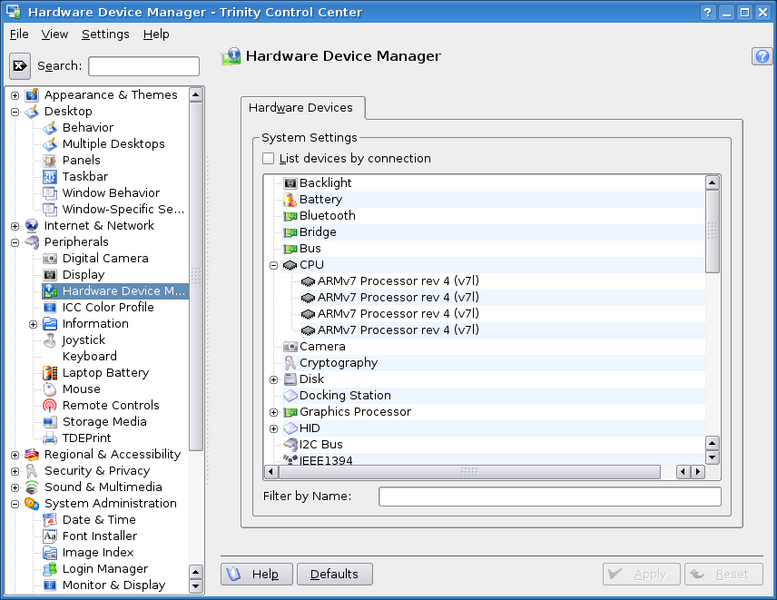Click the Behavior item icon
Image resolution: width=777 pixels, height=600 pixels.
(50, 127)
